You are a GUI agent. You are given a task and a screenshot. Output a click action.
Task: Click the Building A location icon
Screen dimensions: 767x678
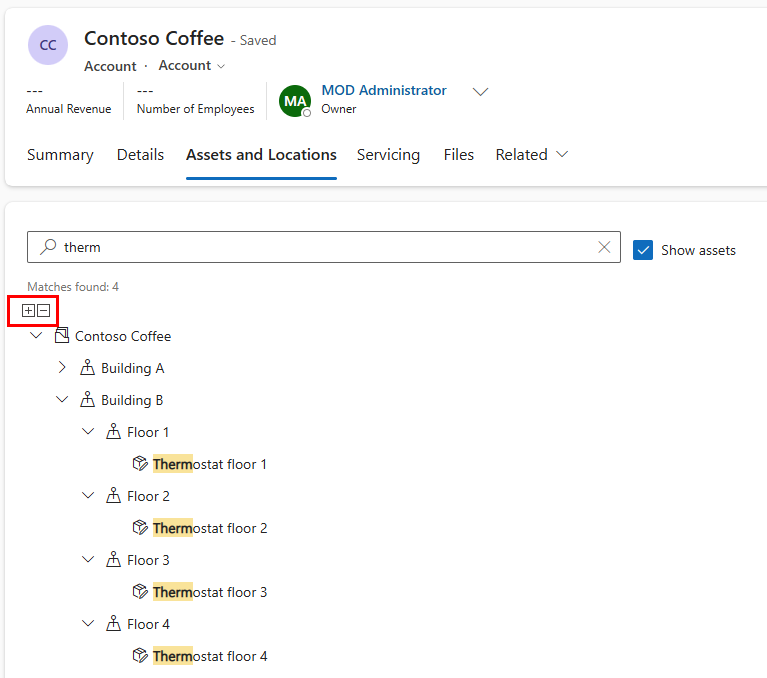87,367
